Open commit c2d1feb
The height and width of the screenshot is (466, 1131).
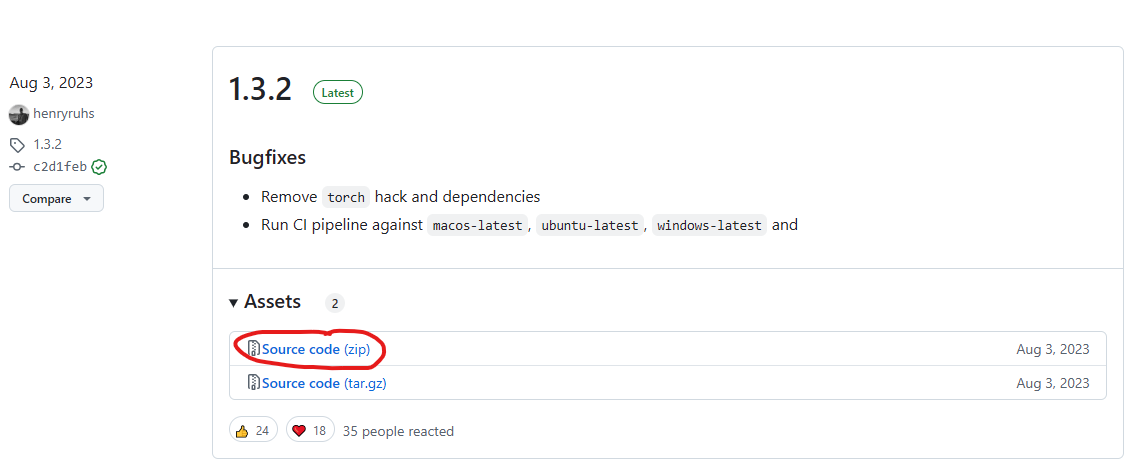60,167
